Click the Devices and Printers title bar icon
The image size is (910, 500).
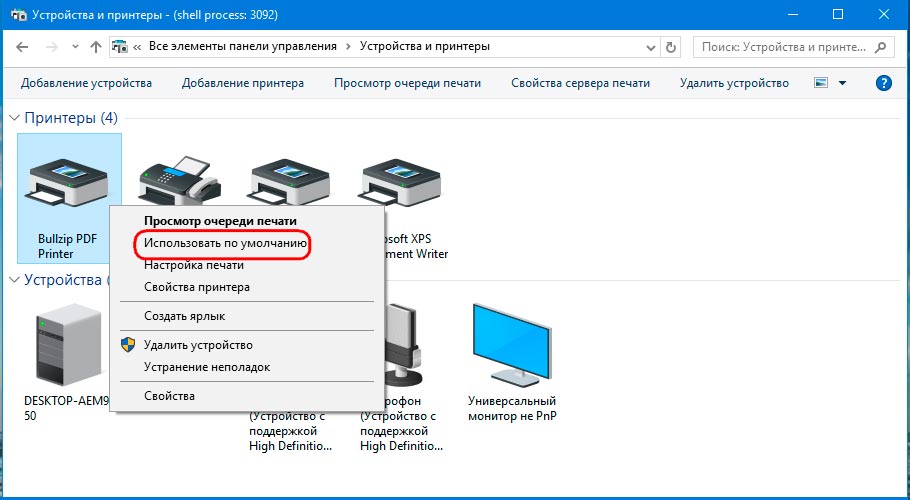click(19, 15)
